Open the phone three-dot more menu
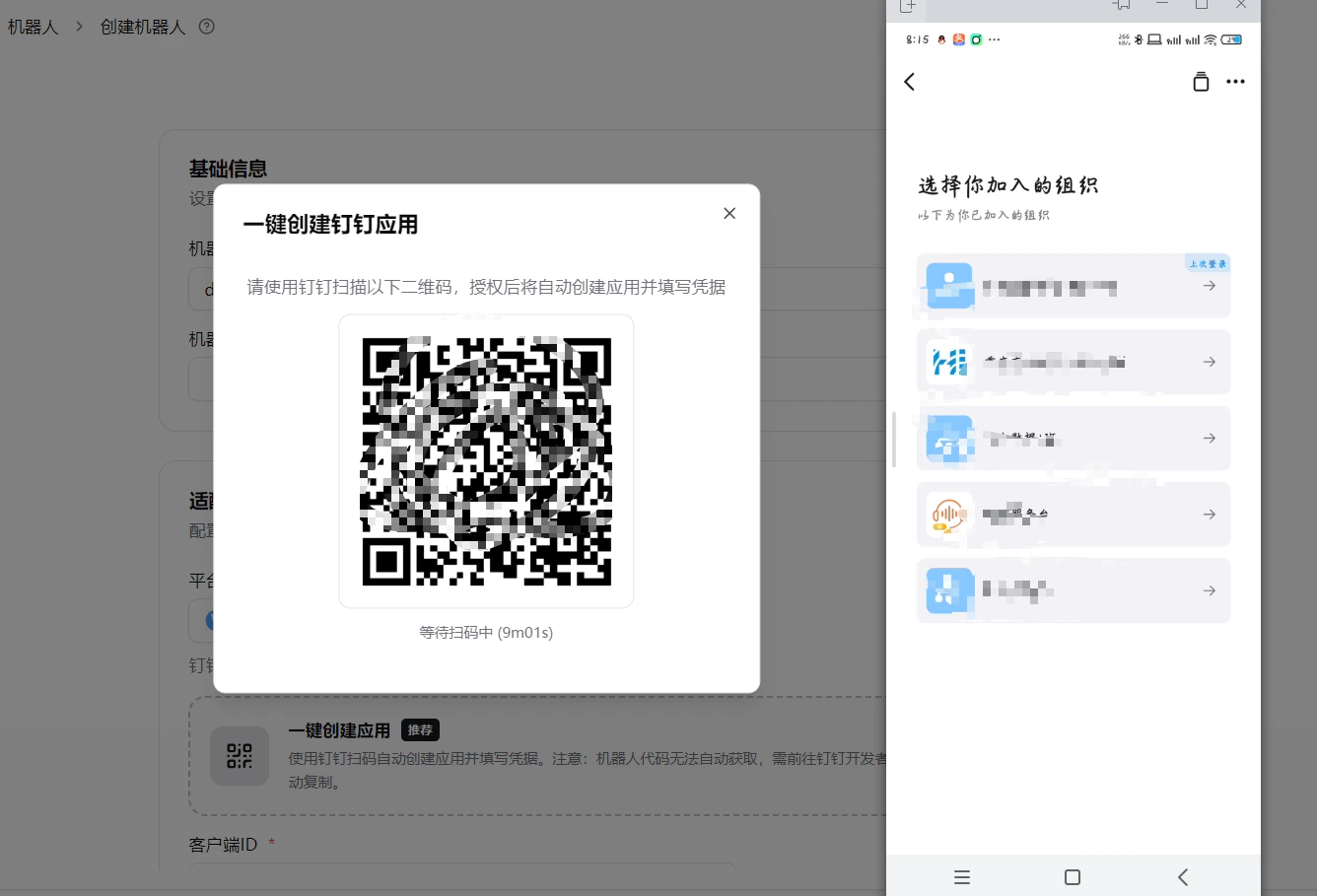The image size is (1317, 896). click(1235, 82)
